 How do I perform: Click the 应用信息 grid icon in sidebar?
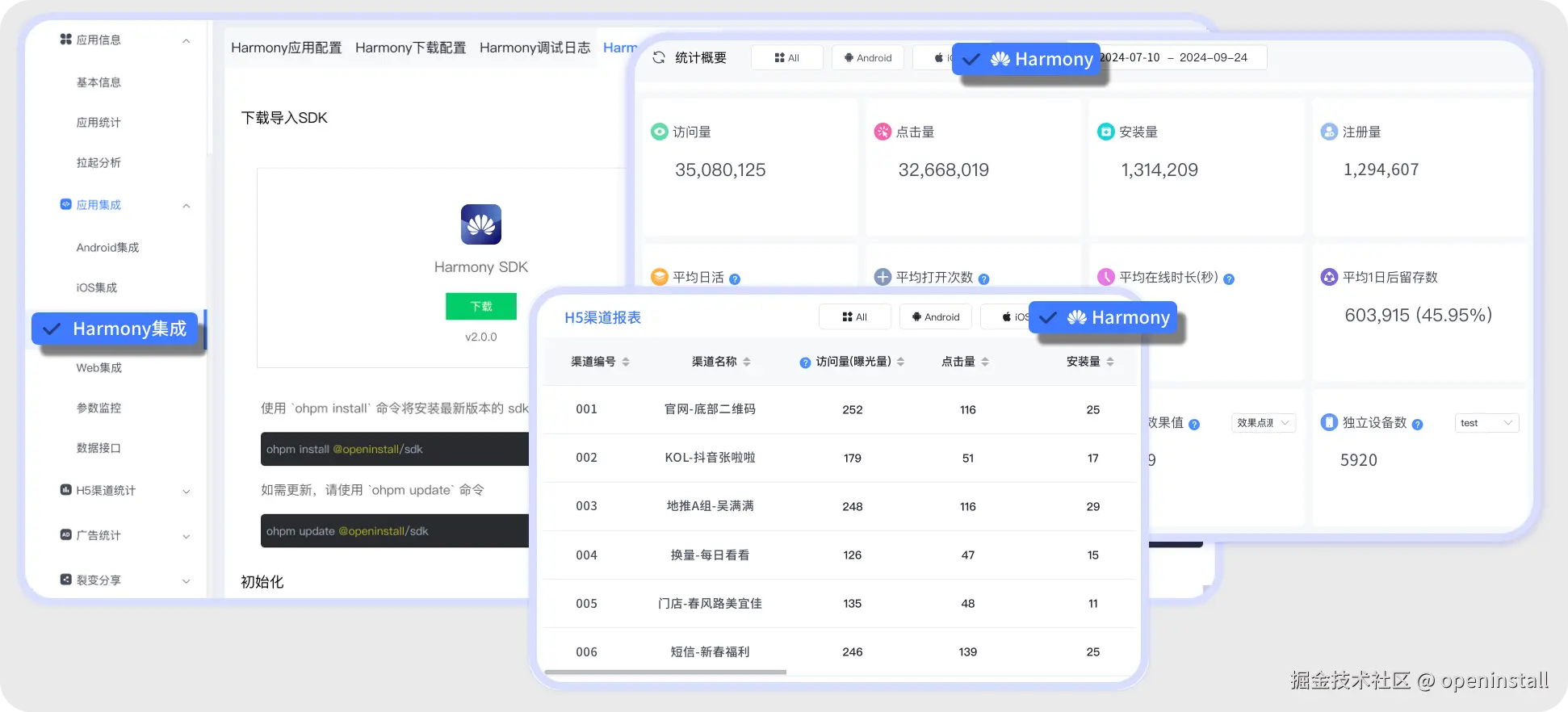(x=66, y=40)
